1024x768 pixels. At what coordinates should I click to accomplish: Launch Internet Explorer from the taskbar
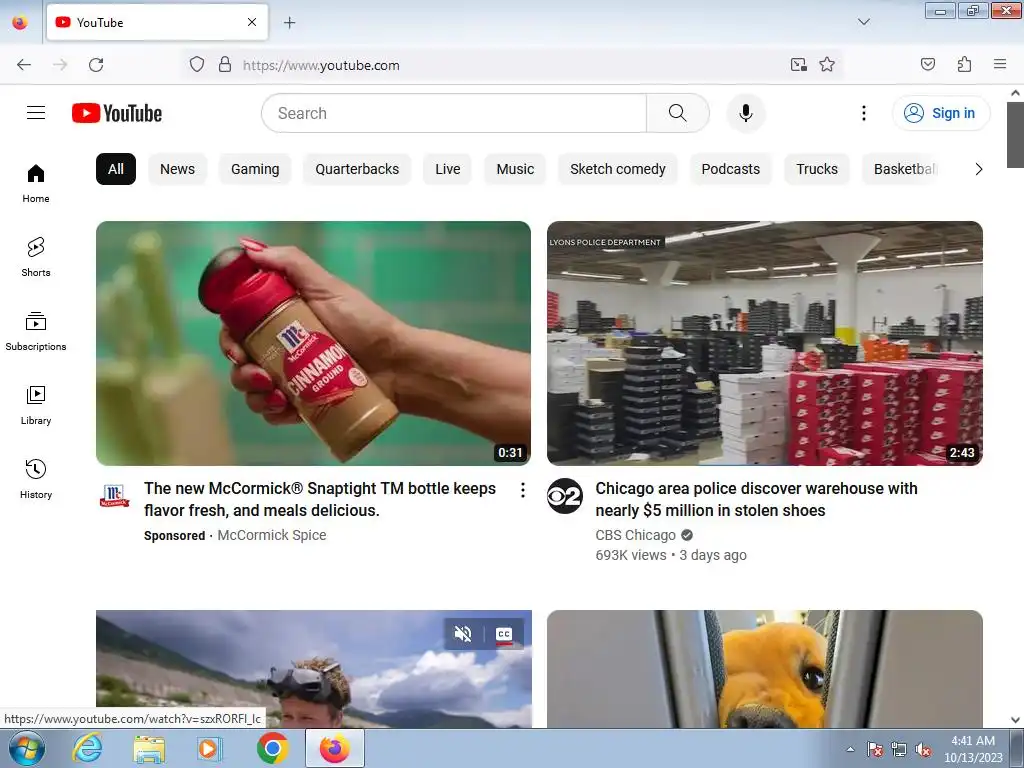click(87, 748)
